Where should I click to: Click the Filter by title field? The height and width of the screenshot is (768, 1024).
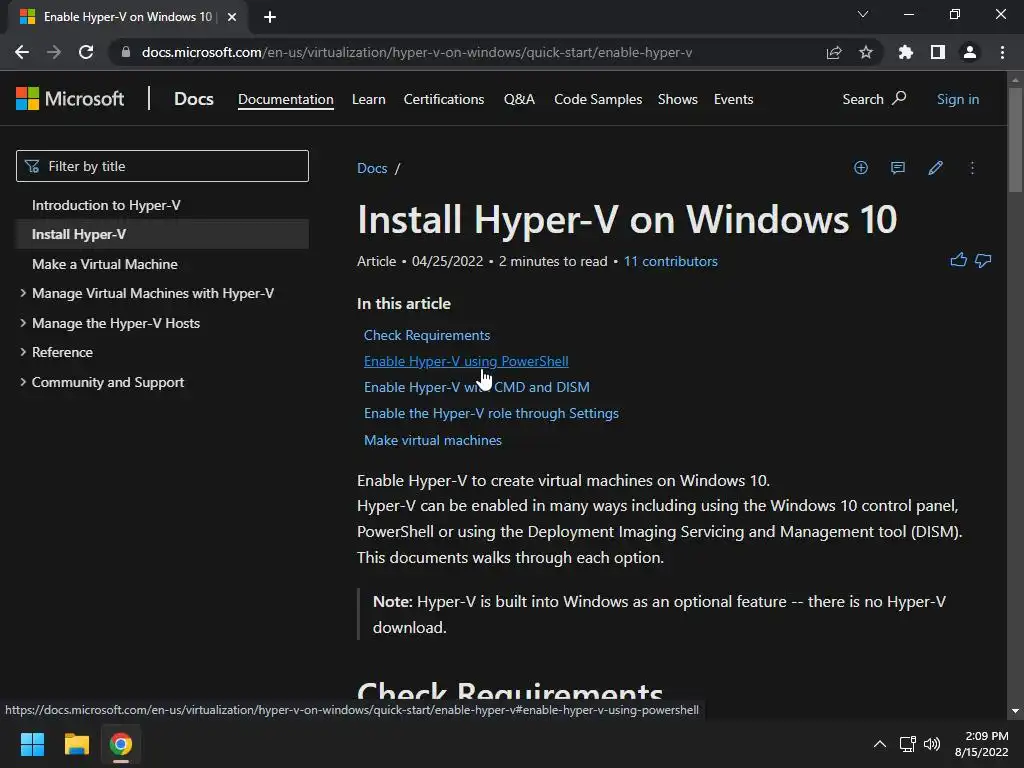coord(162,166)
